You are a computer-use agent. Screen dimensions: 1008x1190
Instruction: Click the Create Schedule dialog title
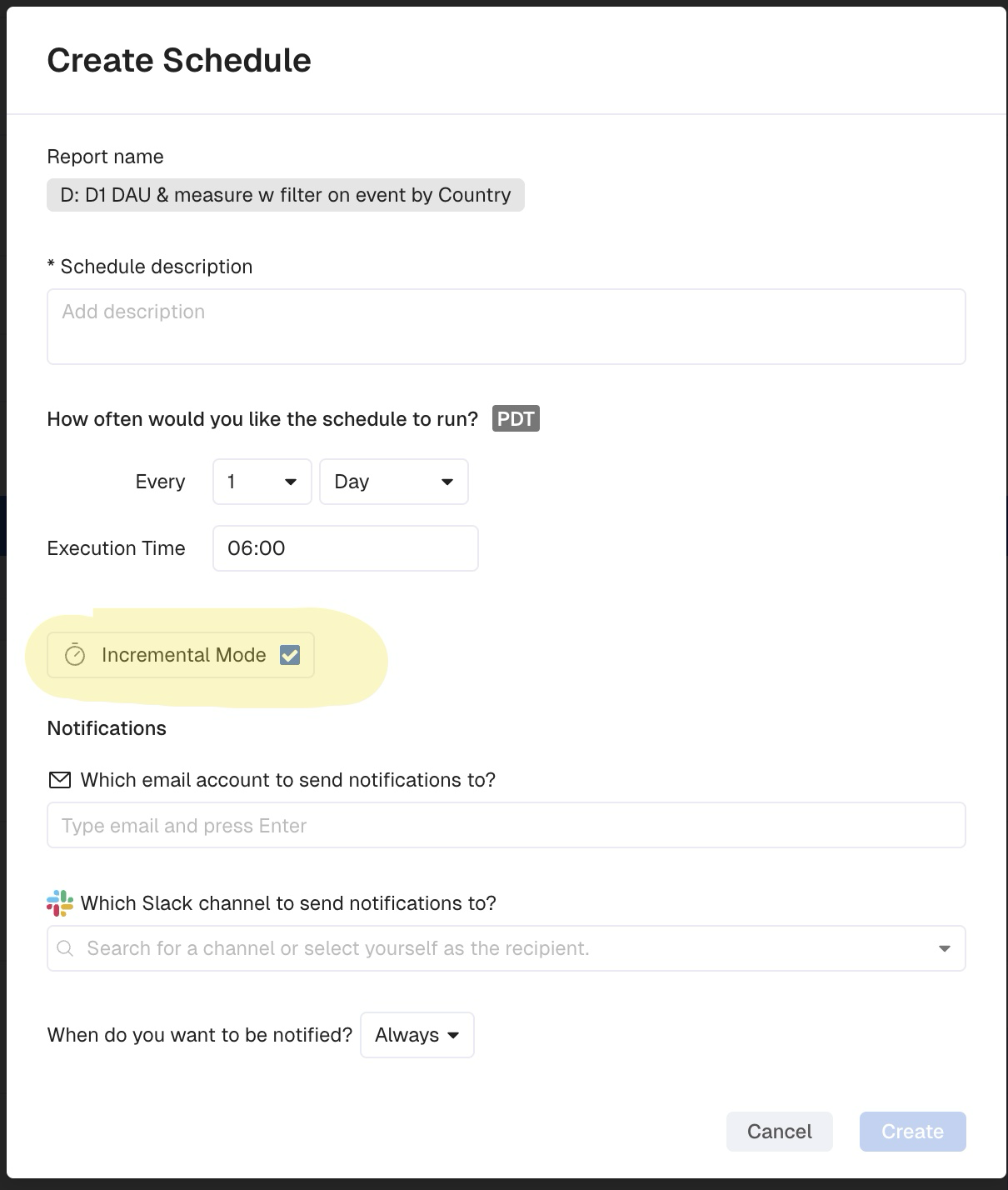[x=179, y=60]
